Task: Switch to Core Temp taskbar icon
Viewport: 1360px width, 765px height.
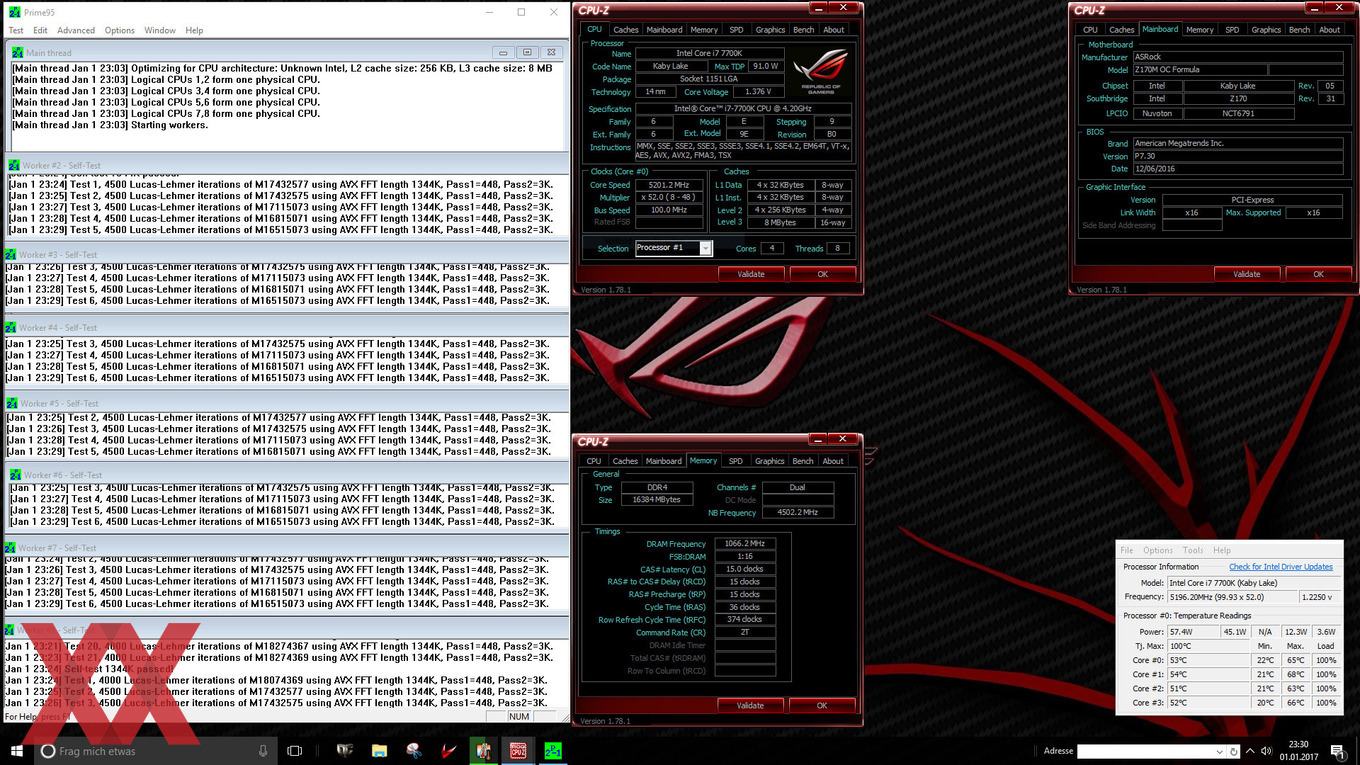Action: pos(483,751)
